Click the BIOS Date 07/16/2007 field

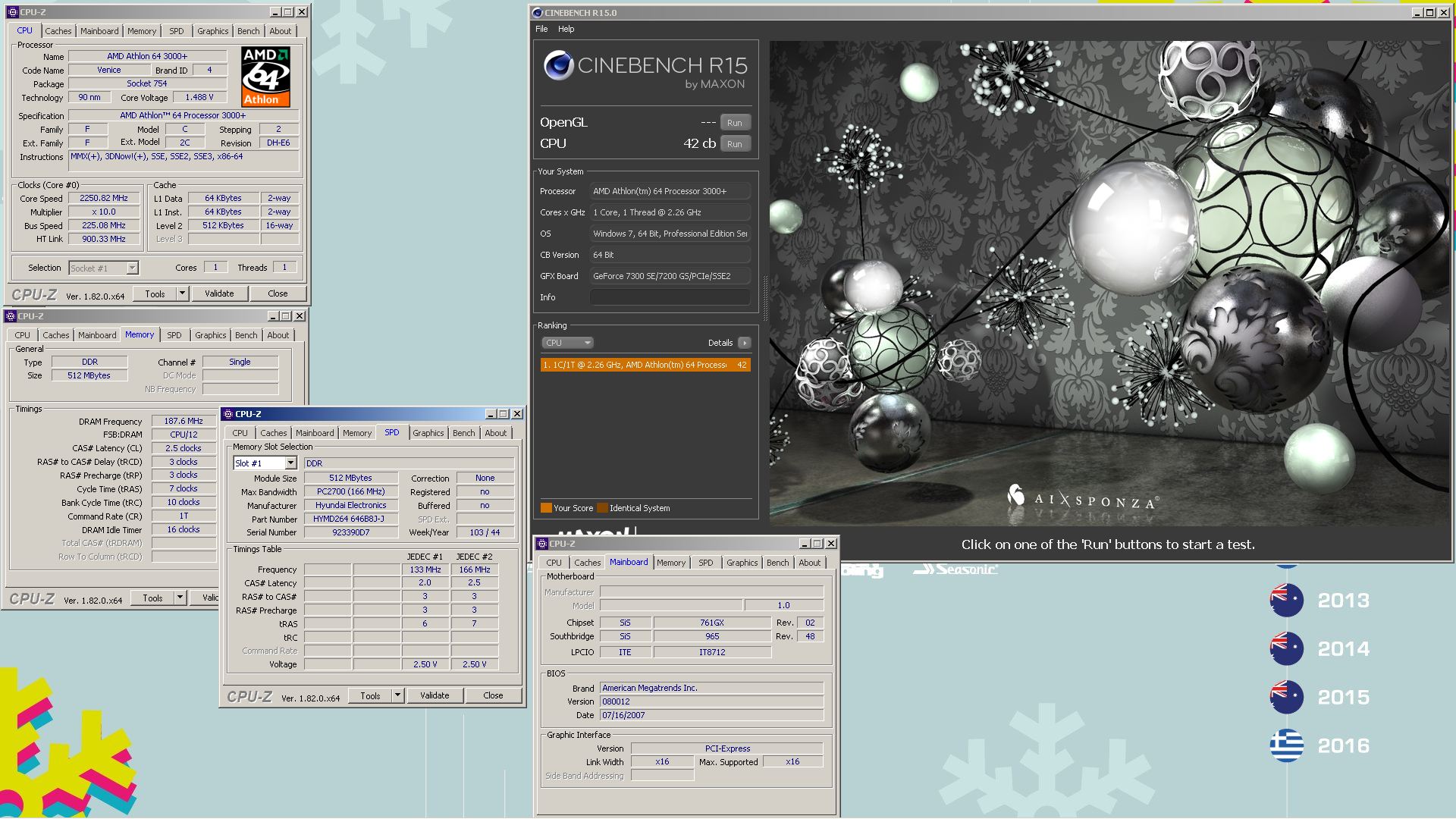(711, 715)
